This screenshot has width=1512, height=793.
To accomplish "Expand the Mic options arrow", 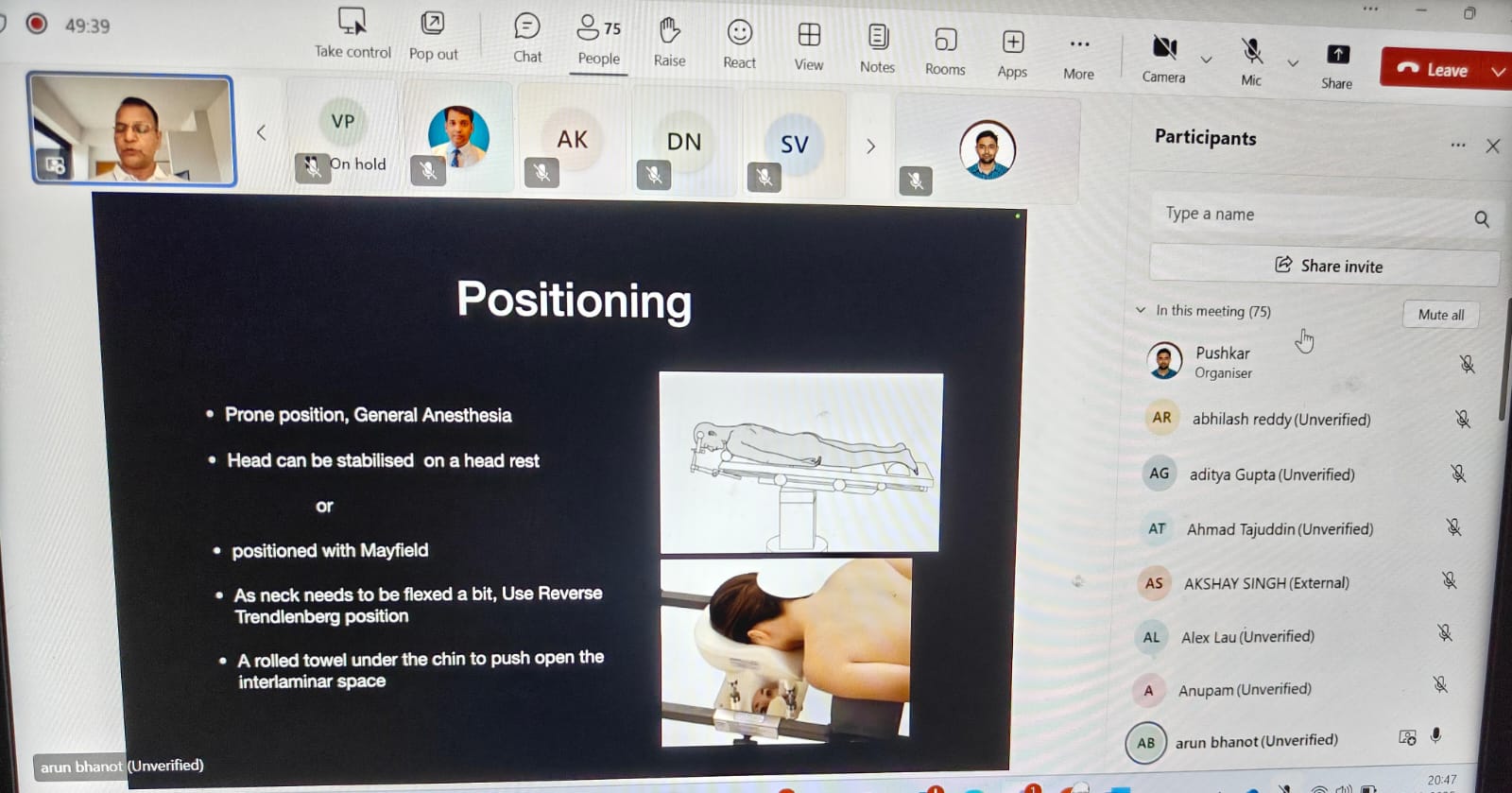I will click(1293, 63).
